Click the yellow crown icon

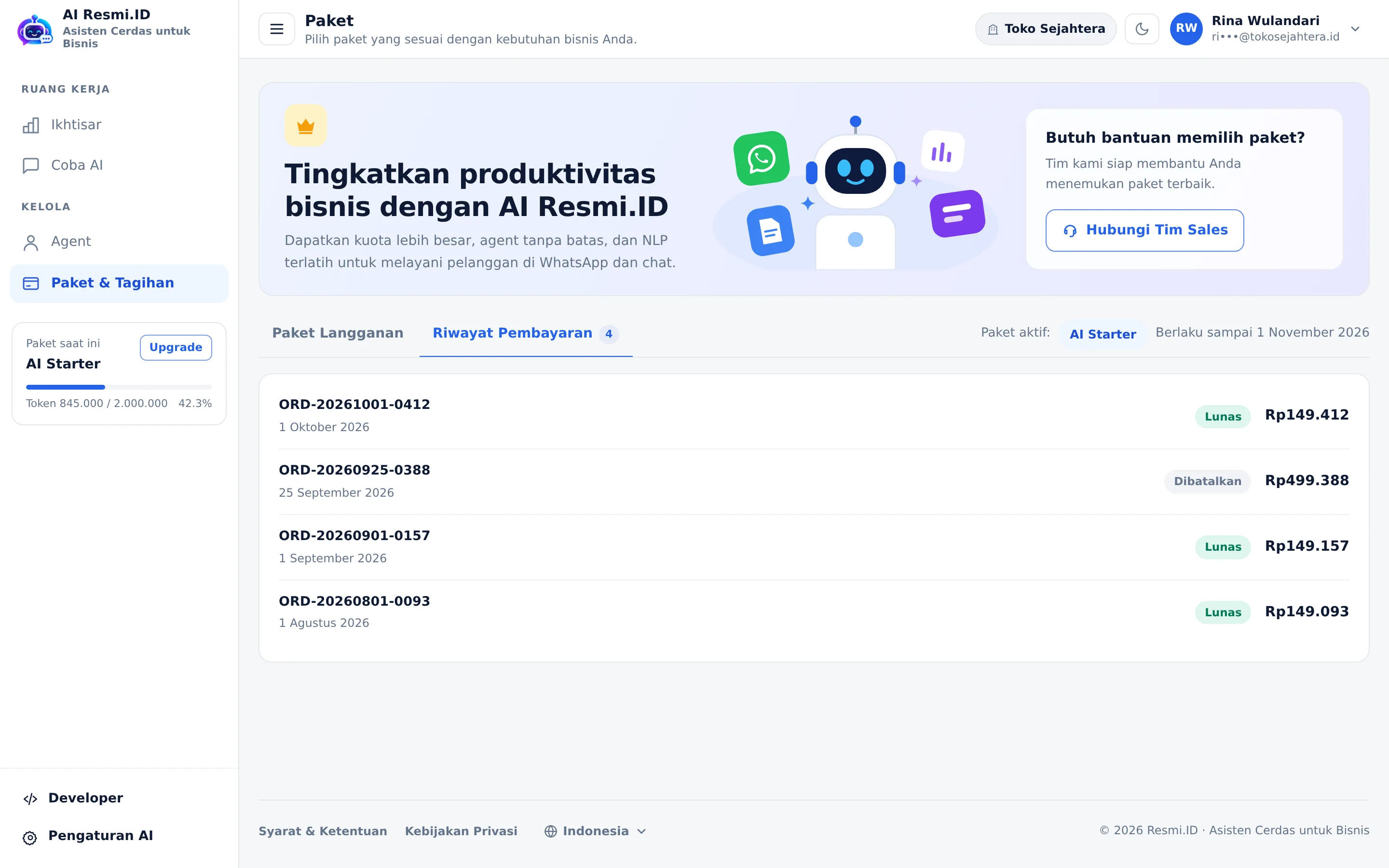(305, 125)
